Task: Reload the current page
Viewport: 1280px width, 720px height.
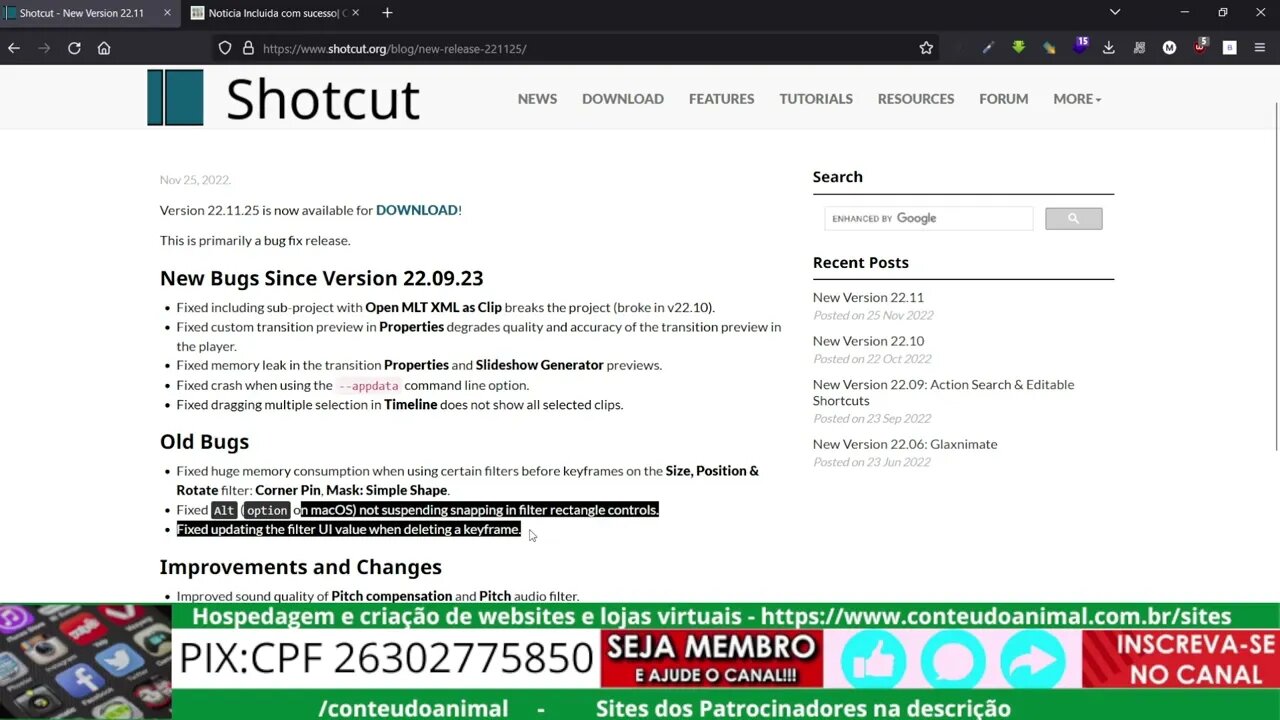Action: [74, 48]
